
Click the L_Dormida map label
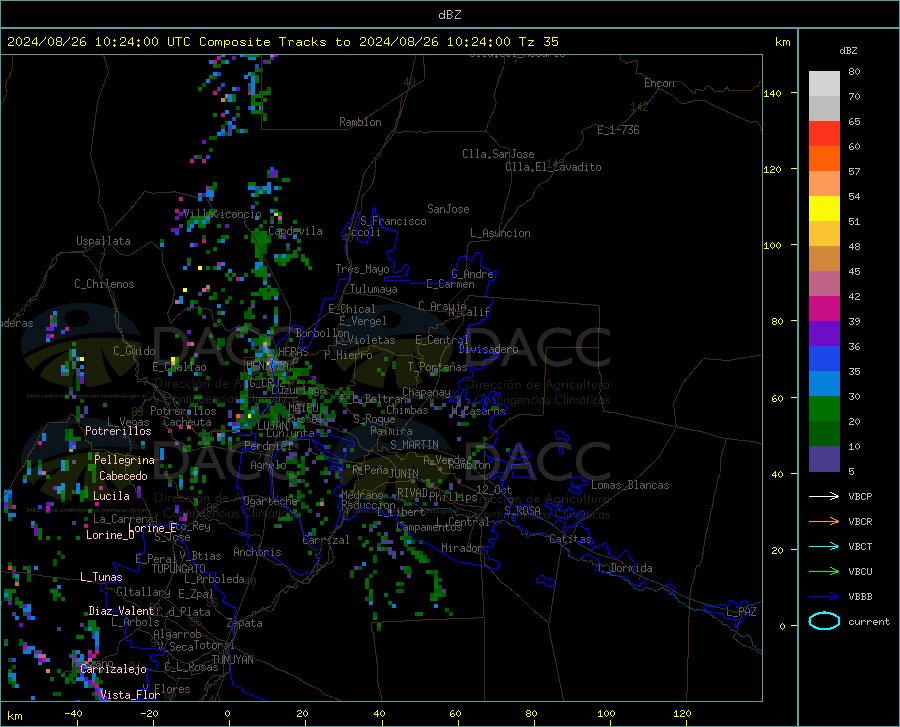click(624, 568)
